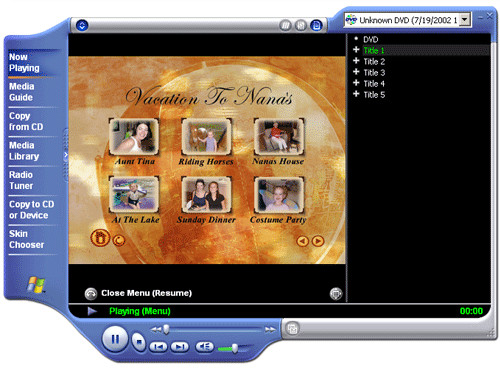Click the Costume Party caption text
This screenshot has height=370, width=500.
(x=278, y=220)
